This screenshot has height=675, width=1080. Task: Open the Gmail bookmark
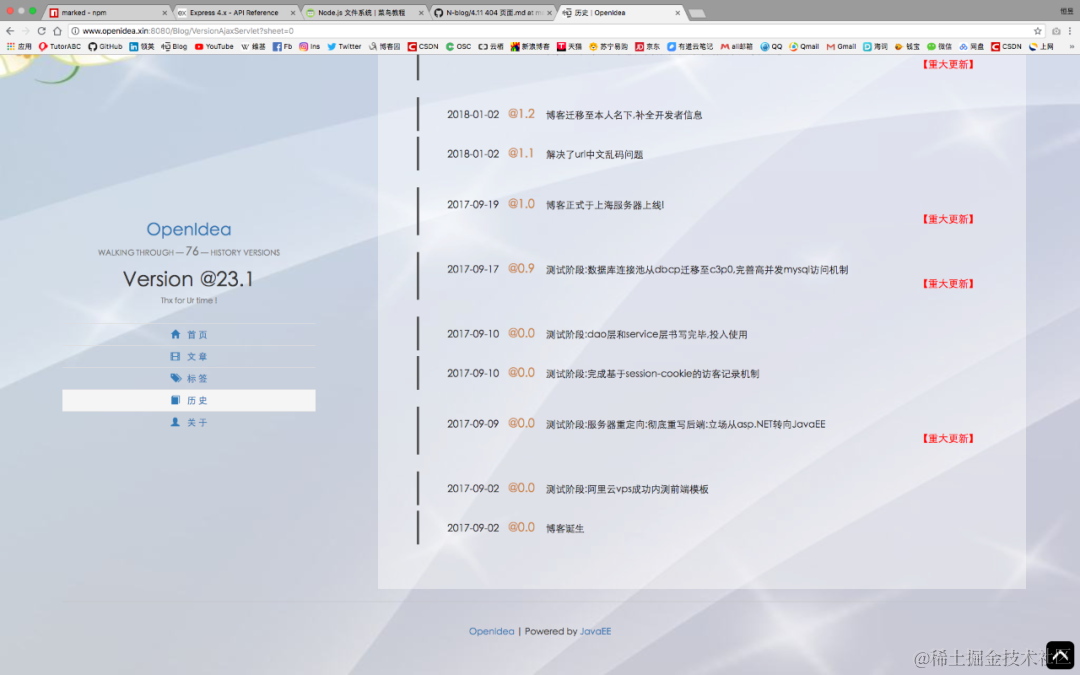click(x=841, y=47)
